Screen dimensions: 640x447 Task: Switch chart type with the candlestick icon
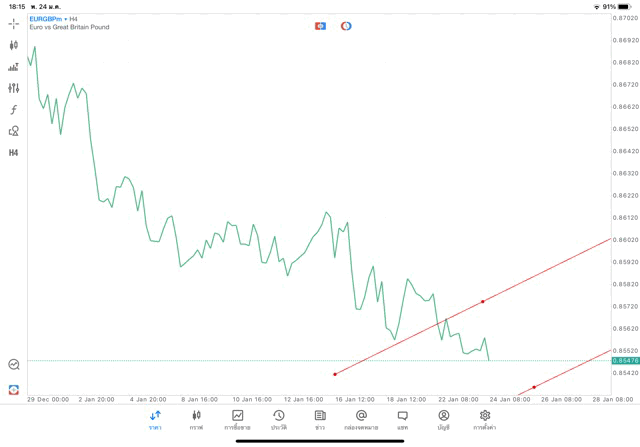click(14, 45)
